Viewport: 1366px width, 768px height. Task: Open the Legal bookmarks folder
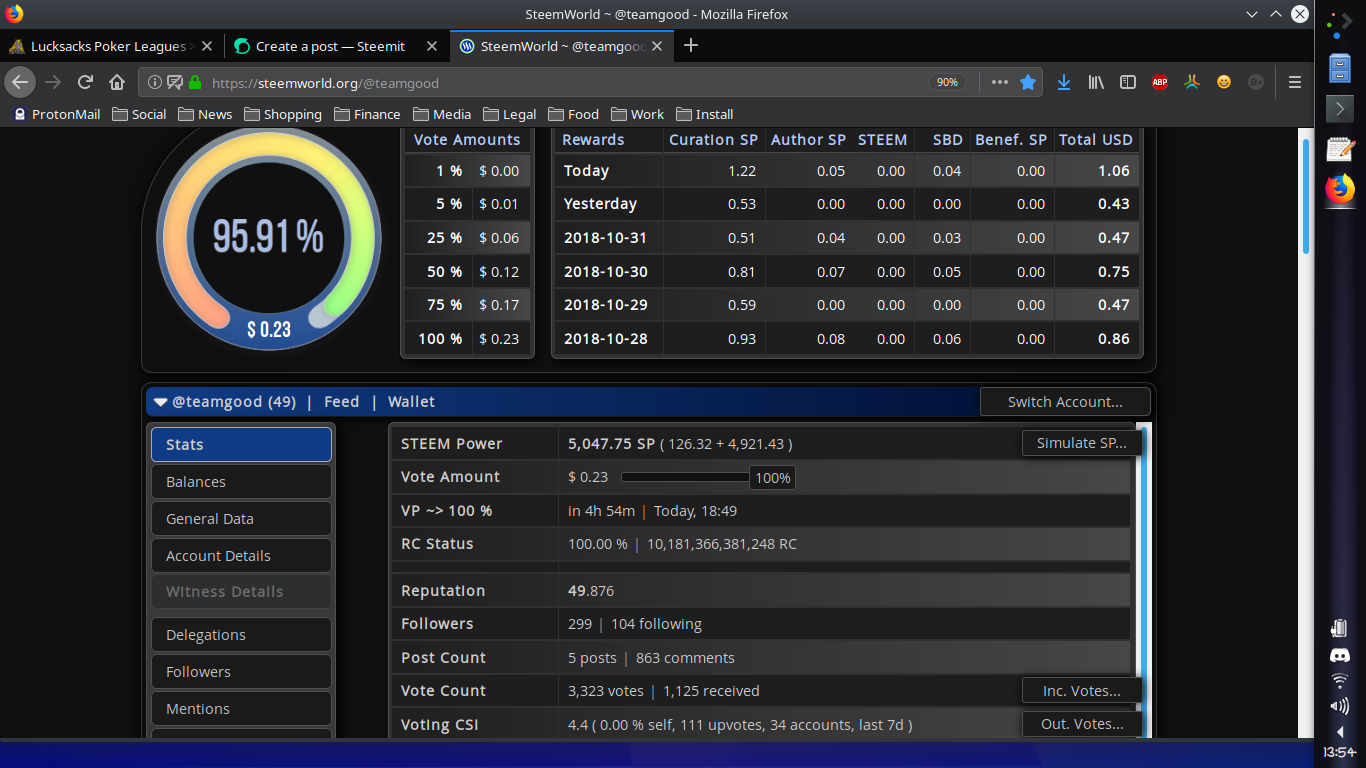pos(509,114)
